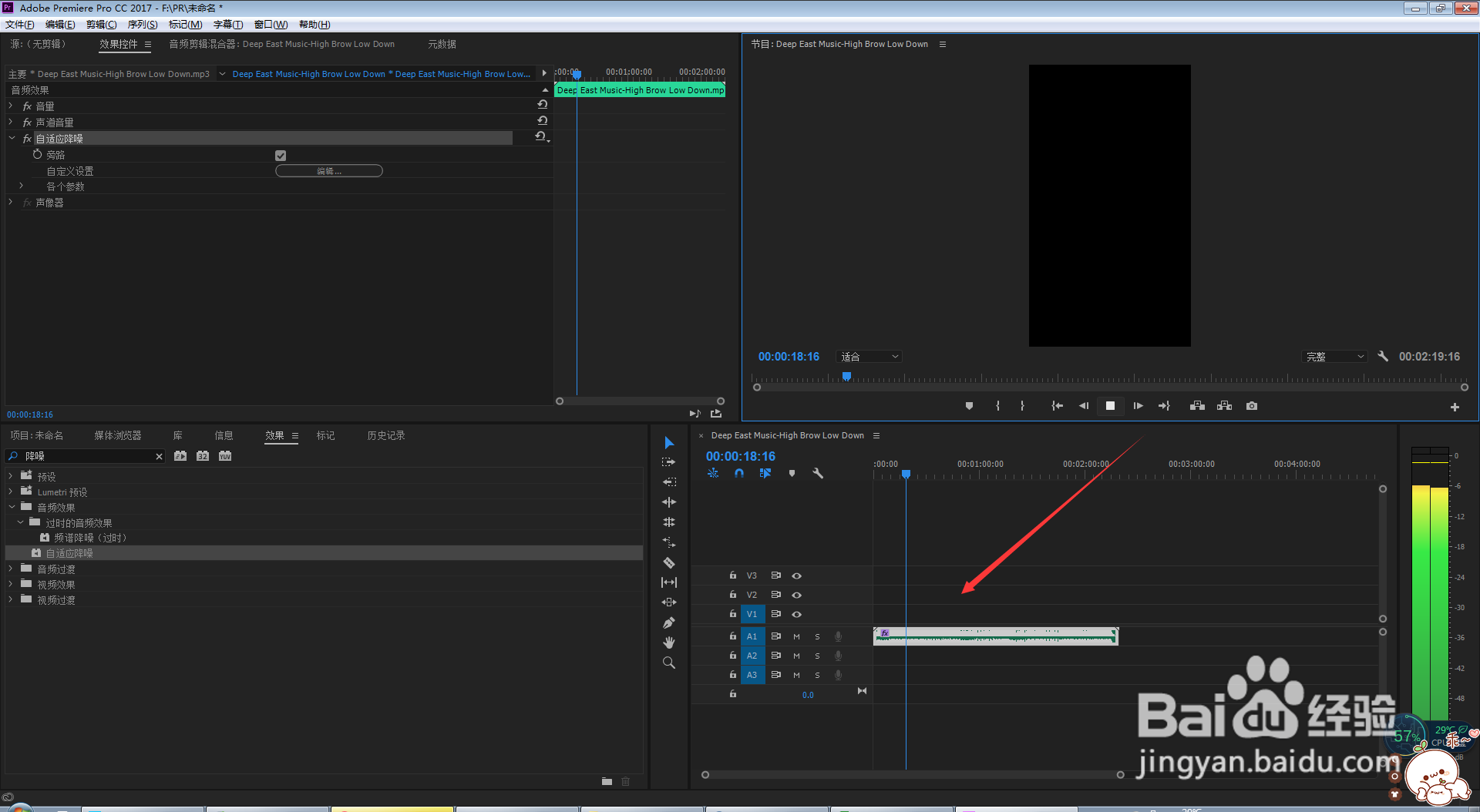Reset the 音量 effect
The width and height of the screenshot is (1480, 812).
(x=543, y=105)
